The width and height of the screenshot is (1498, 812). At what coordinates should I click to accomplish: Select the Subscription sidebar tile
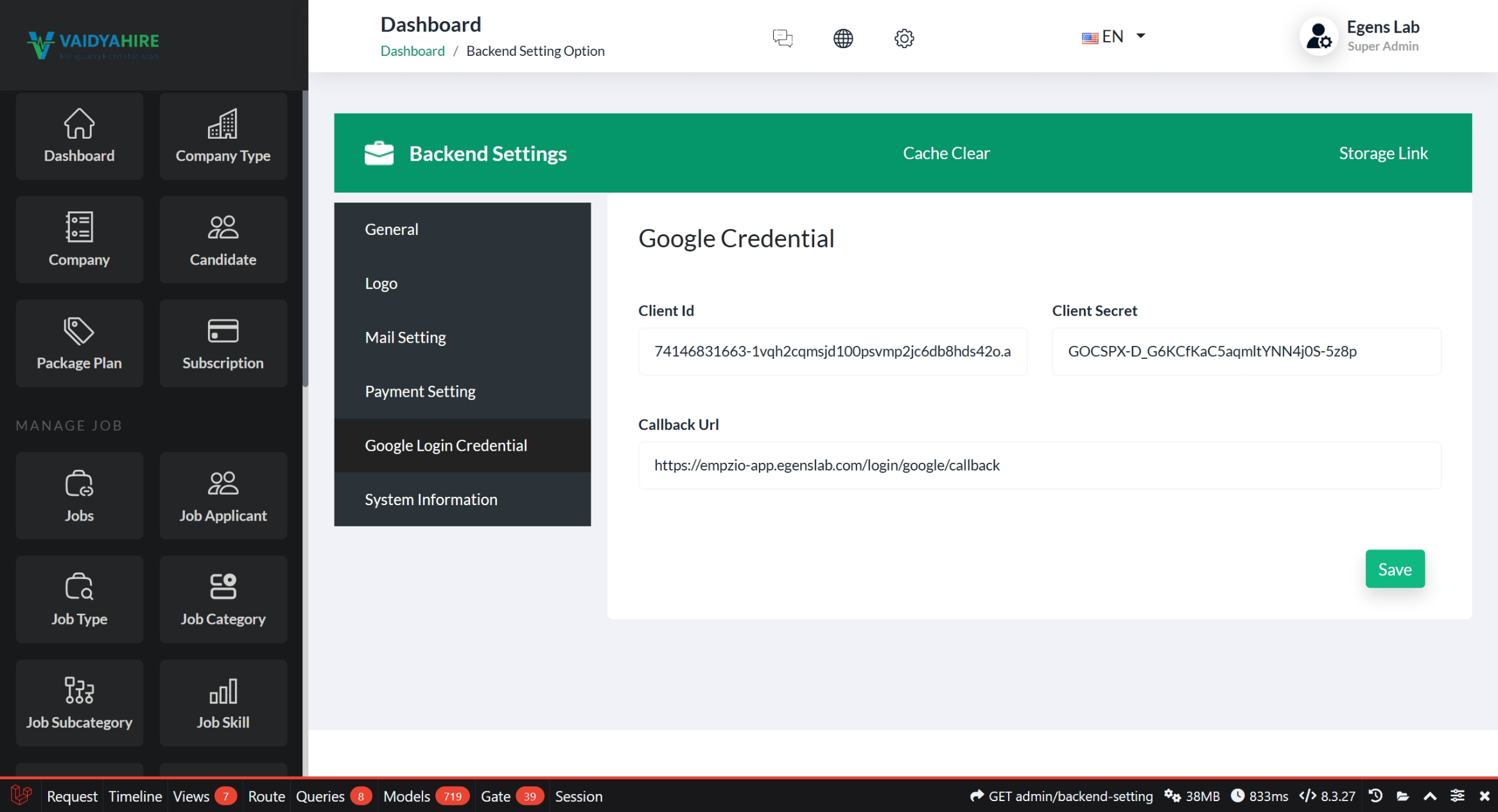pos(223,343)
